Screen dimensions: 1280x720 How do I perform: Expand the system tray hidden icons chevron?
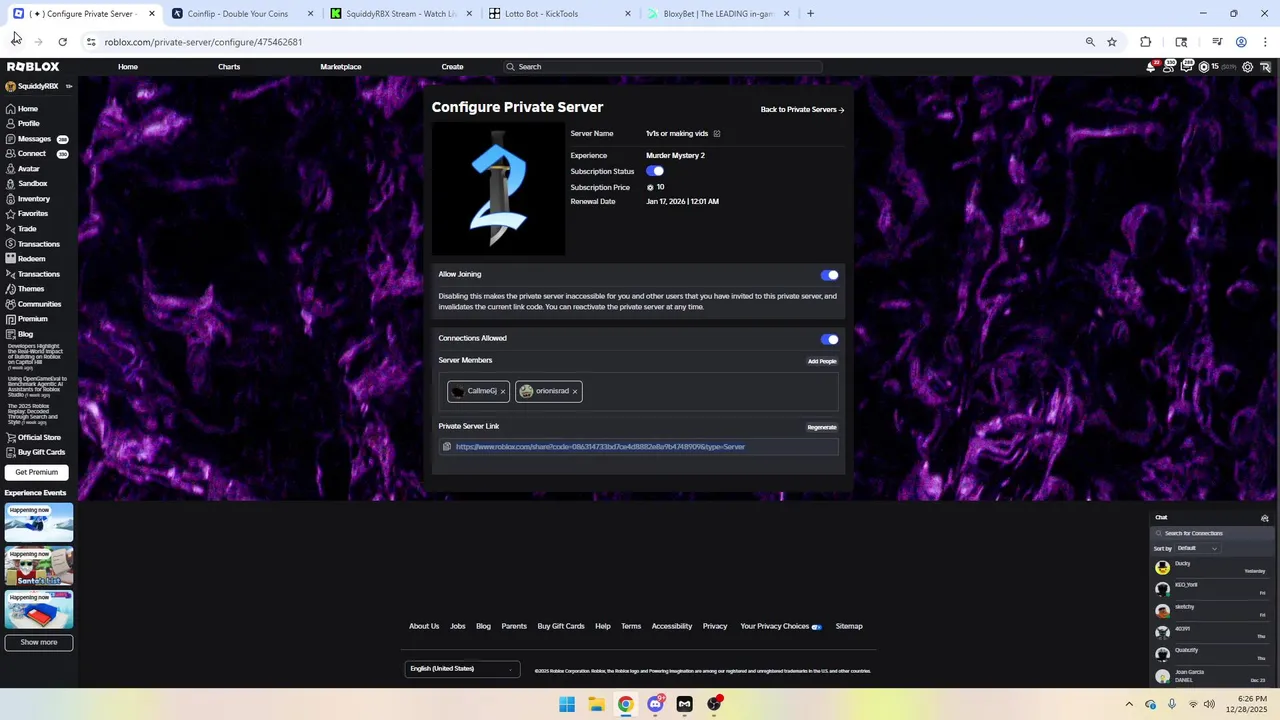pos(1129,704)
